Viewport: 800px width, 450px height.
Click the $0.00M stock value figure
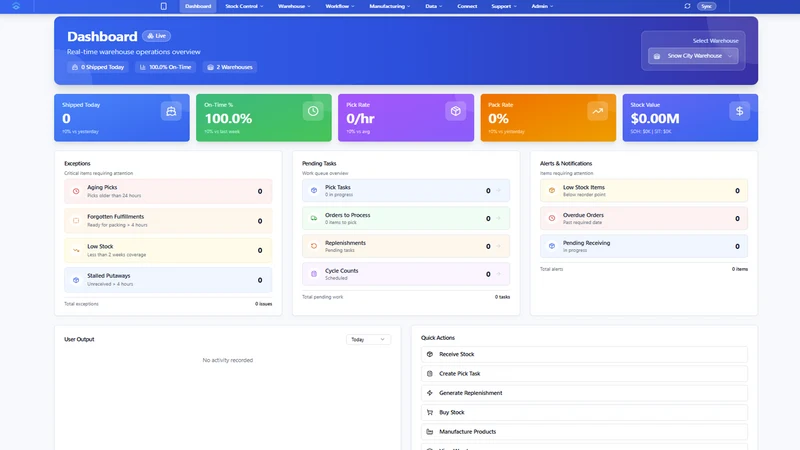(x=655, y=118)
